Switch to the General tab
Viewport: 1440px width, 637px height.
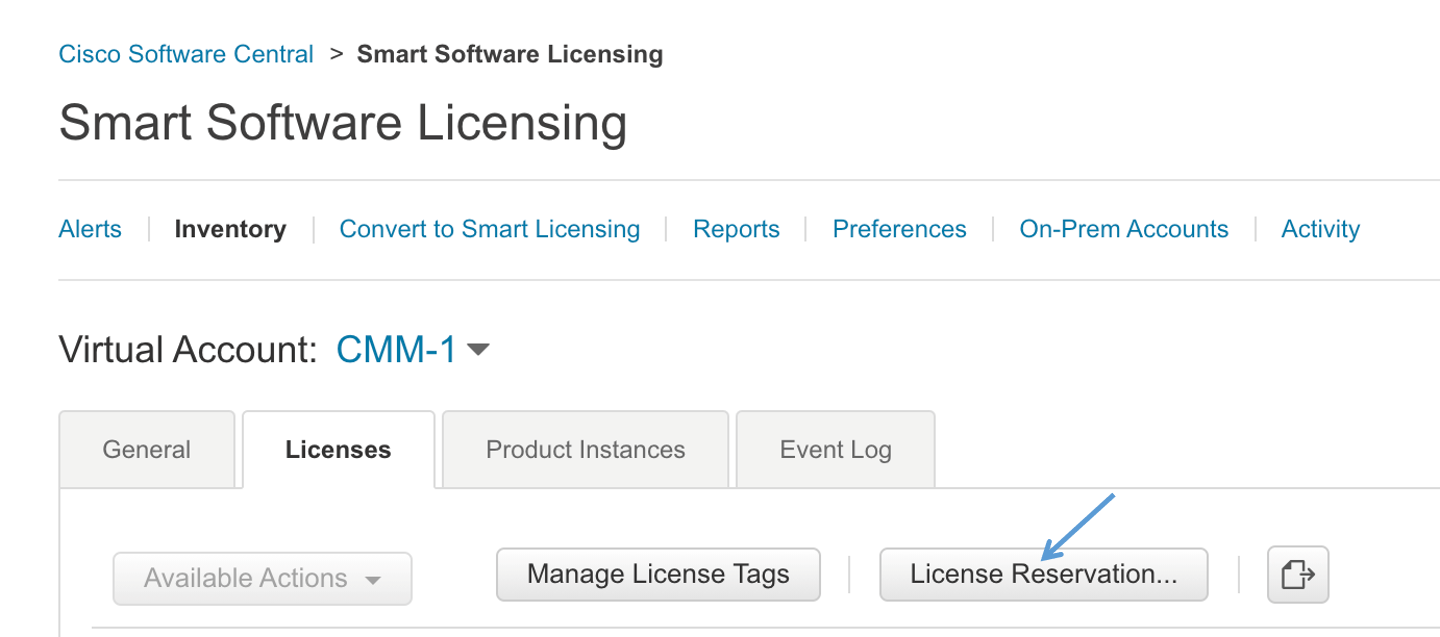tap(147, 449)
